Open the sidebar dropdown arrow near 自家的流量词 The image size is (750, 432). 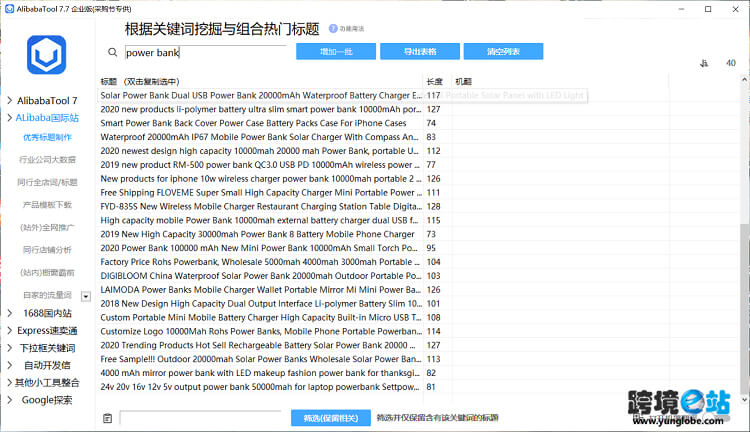click(86, 297)
